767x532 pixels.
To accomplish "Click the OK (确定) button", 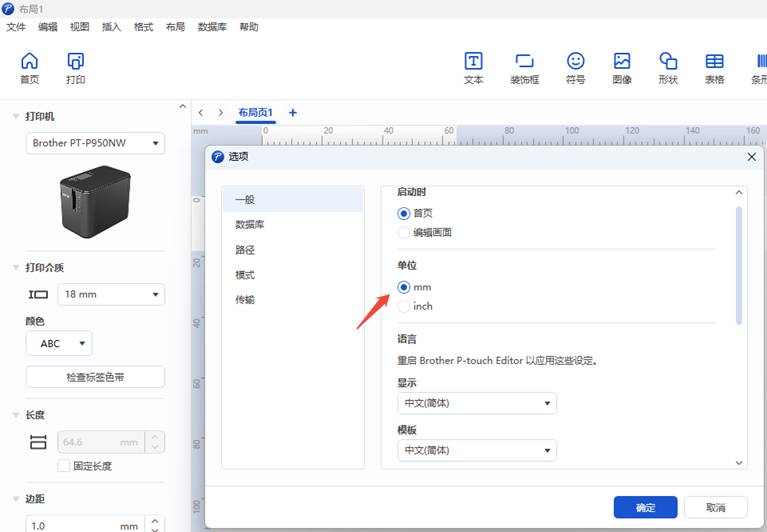I will [x=645, y=507].
